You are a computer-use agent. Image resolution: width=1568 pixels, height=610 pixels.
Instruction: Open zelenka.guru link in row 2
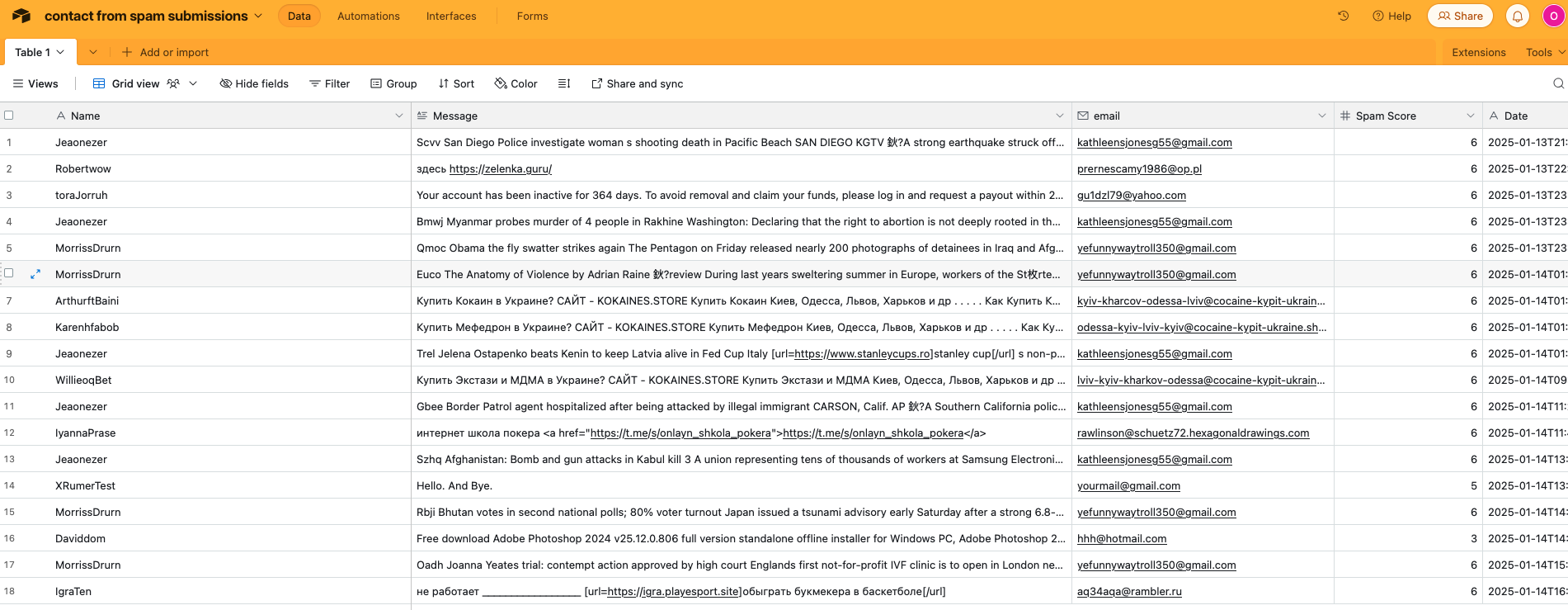pos(501,168)
